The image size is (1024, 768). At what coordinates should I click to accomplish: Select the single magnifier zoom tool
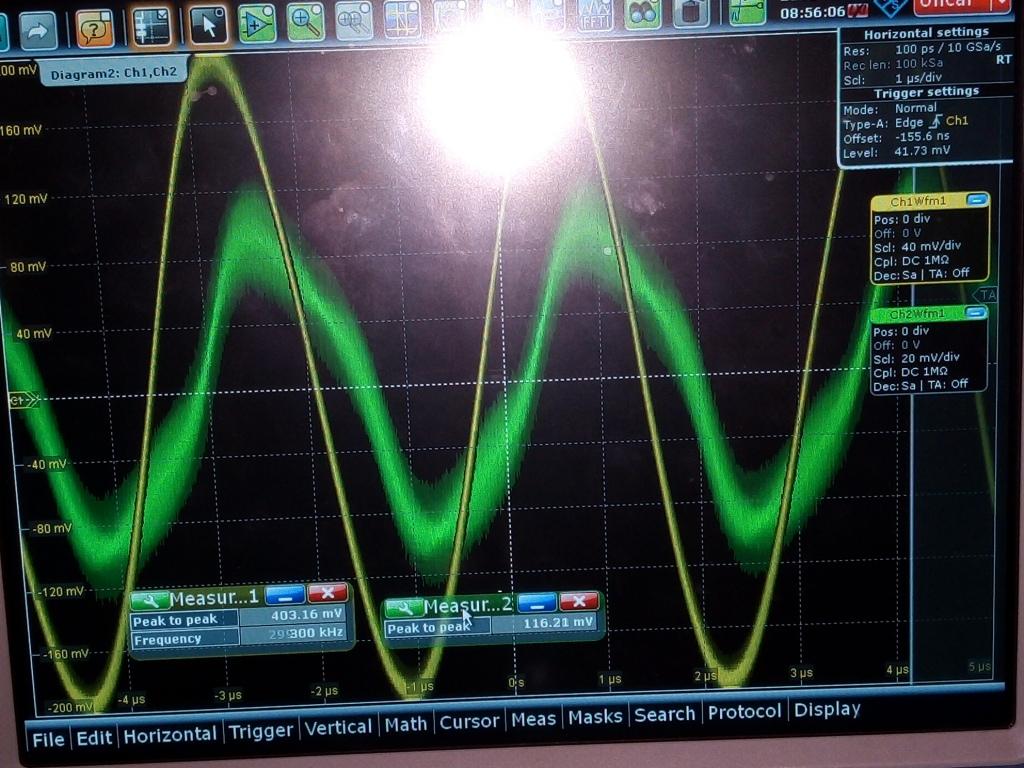[305, 21]
